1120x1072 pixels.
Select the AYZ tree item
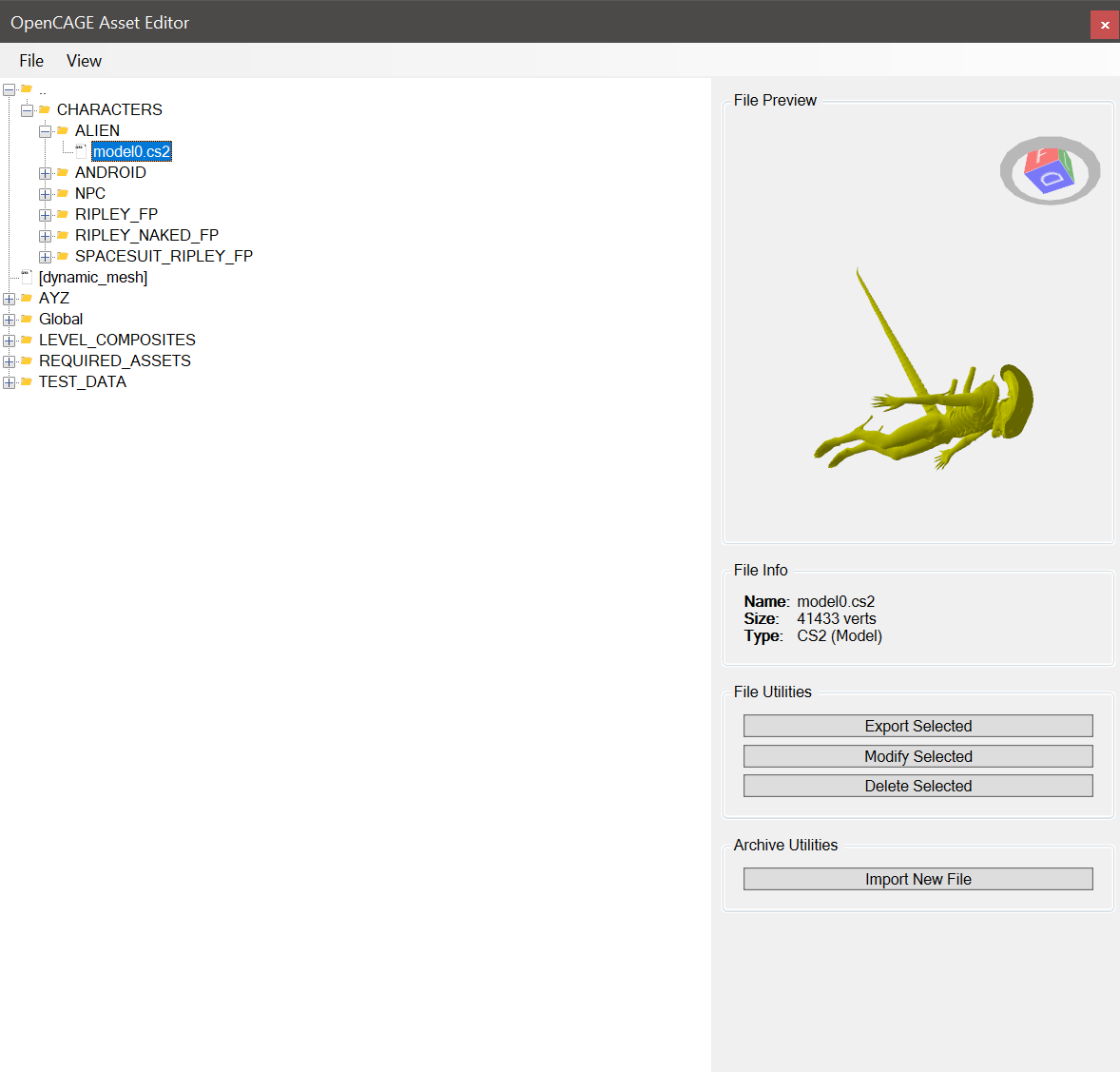point(53,298)
